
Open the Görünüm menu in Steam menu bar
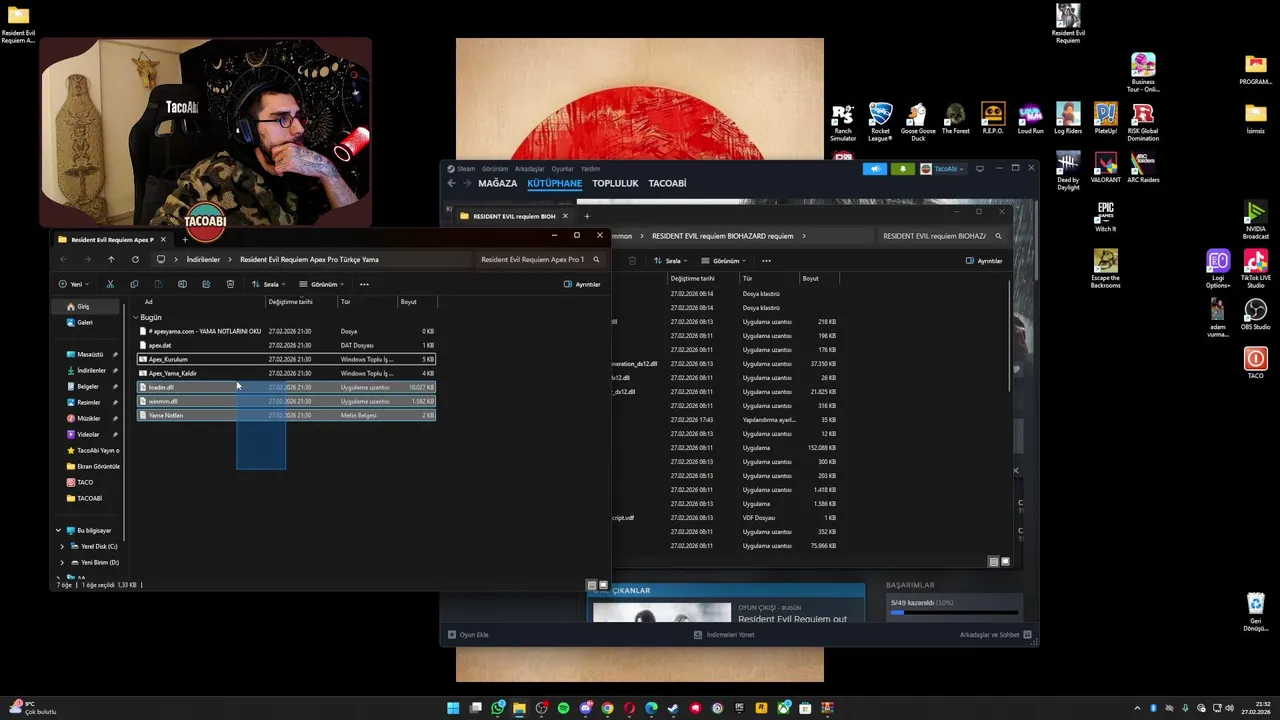click(x=495, y=169)
